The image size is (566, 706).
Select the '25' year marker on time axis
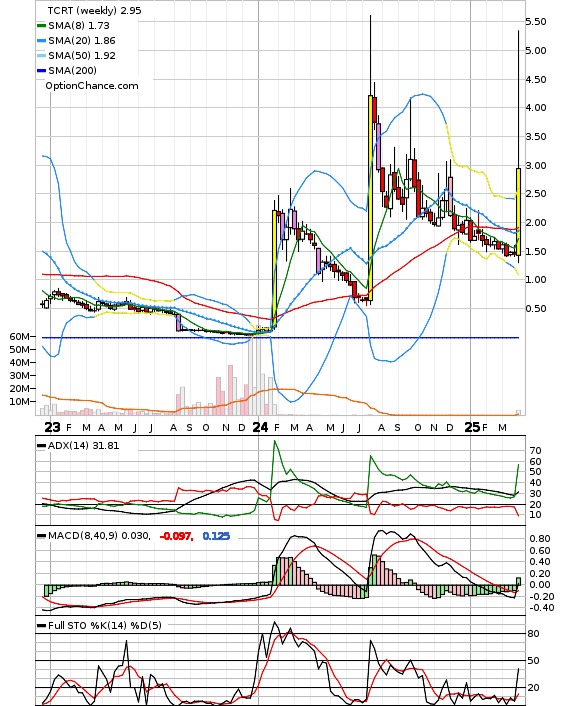pos(472,427)
